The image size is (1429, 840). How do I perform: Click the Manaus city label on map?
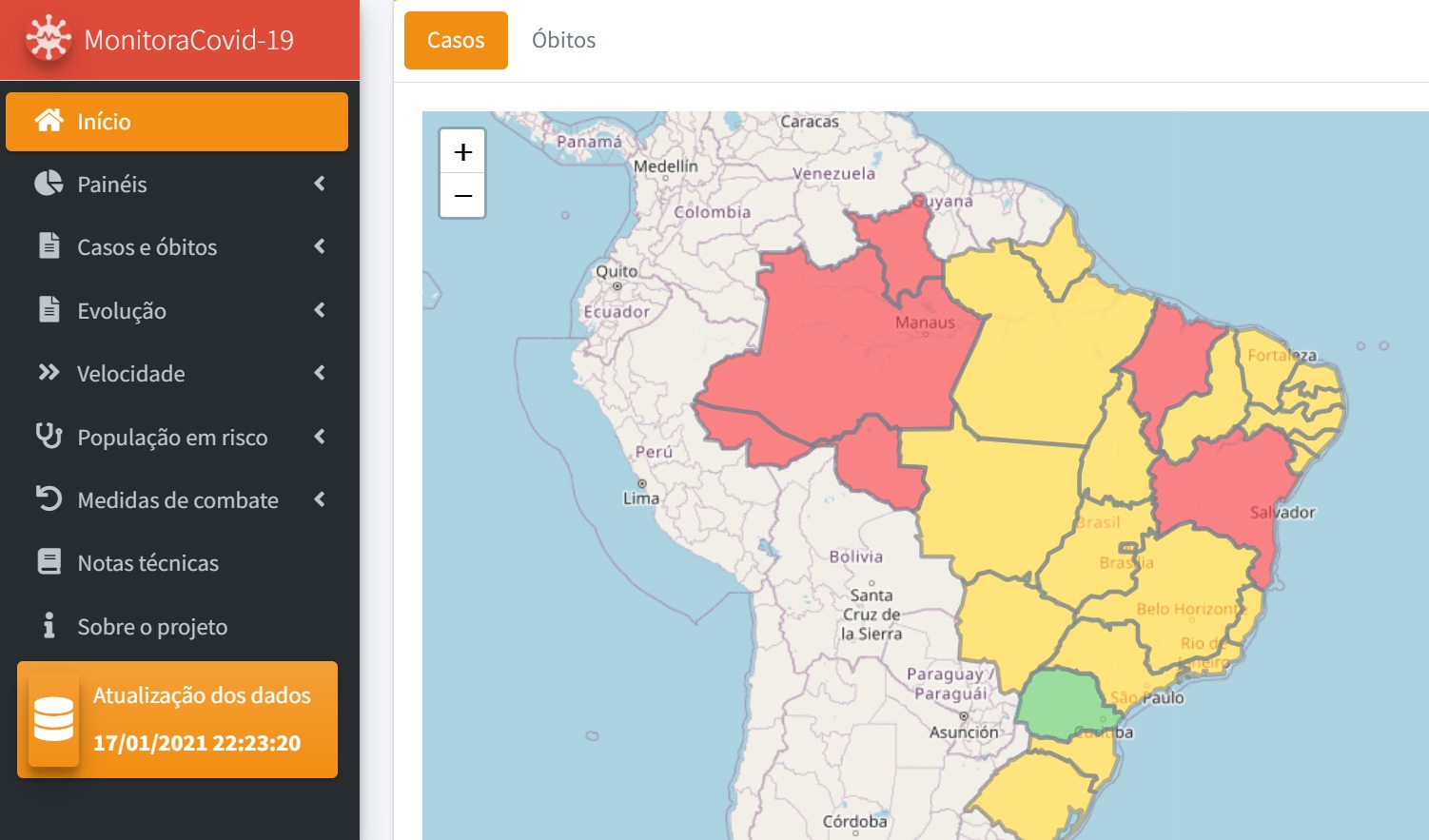925,322
